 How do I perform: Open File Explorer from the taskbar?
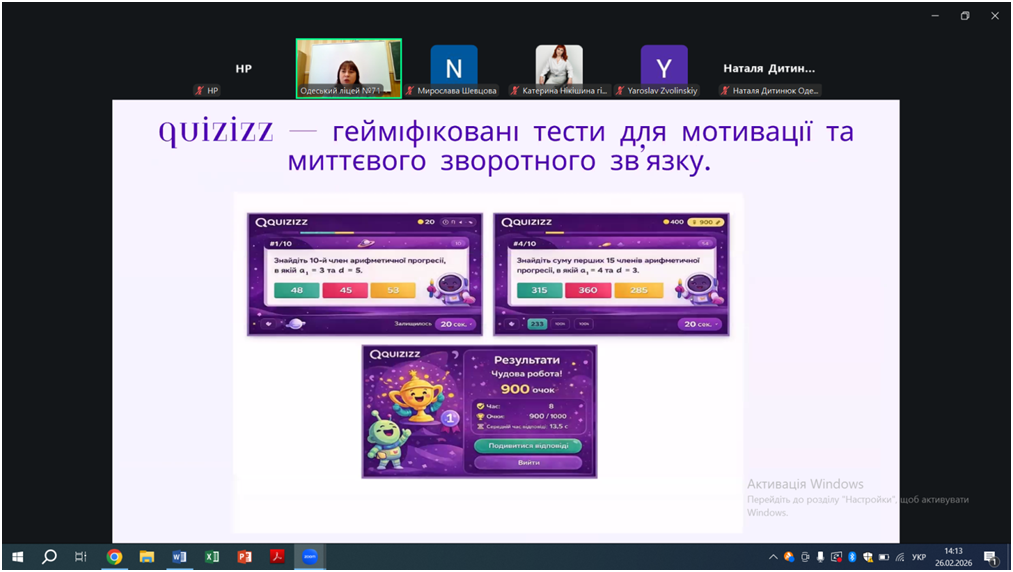[x=147, y=557]
